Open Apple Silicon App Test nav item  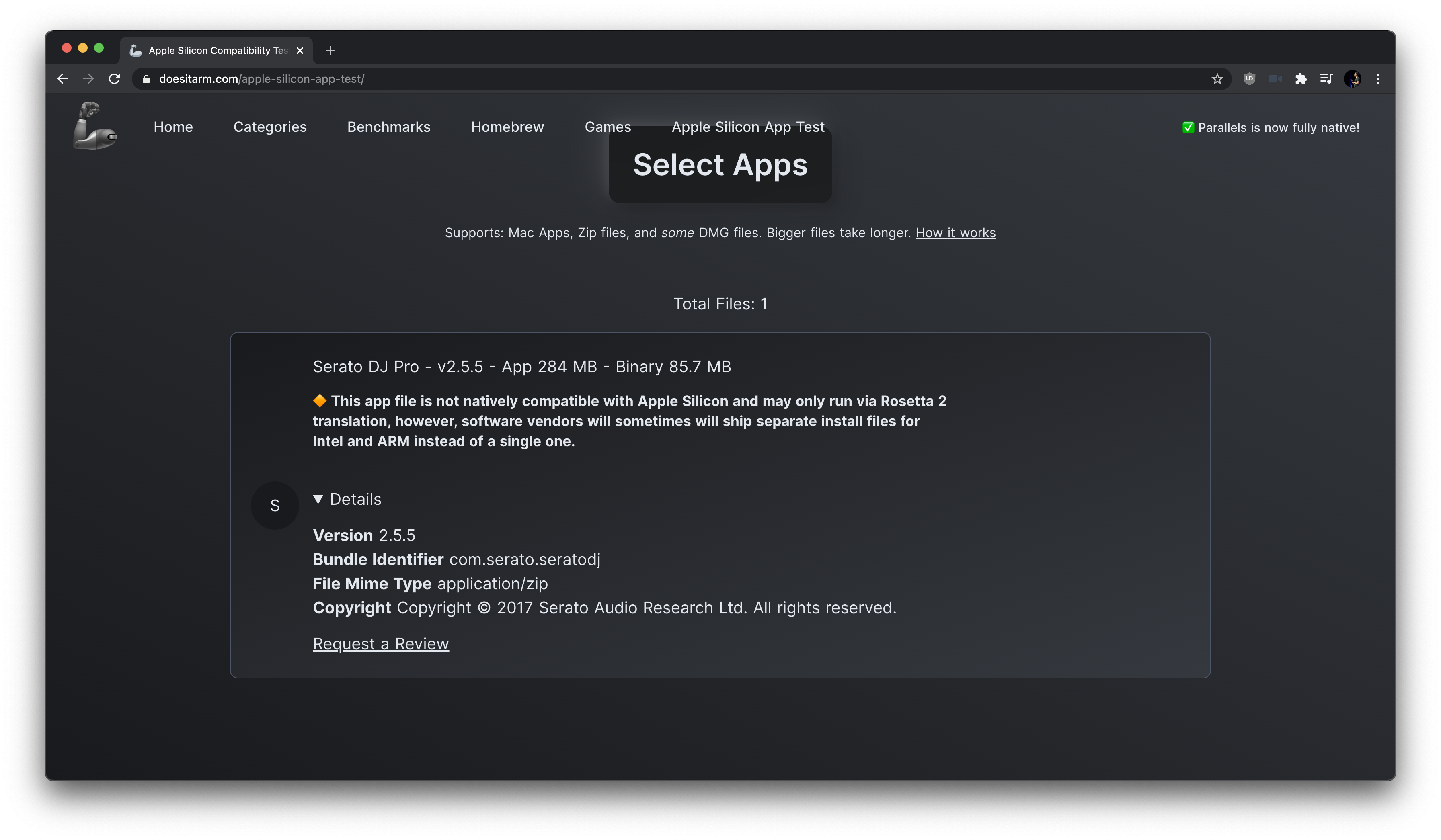[x=748, y=127]
